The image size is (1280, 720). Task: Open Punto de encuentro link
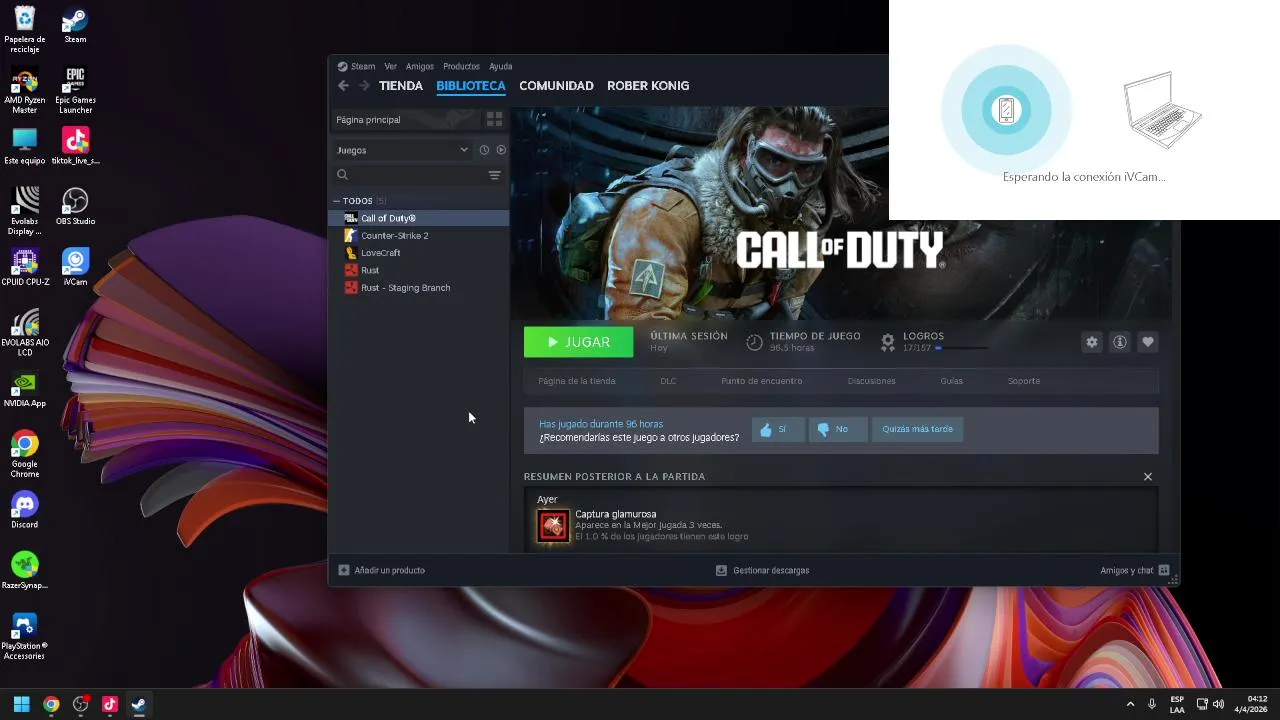coord(762,381)
